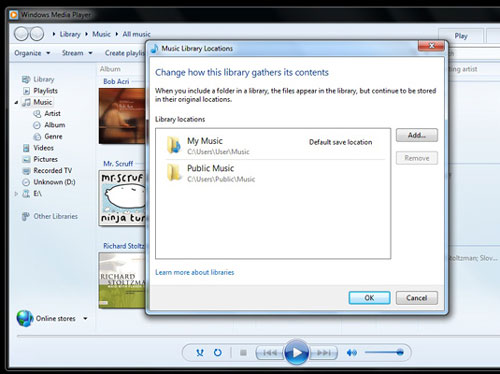
Task: Click the Album column header
Action: [x=110, y=69]
